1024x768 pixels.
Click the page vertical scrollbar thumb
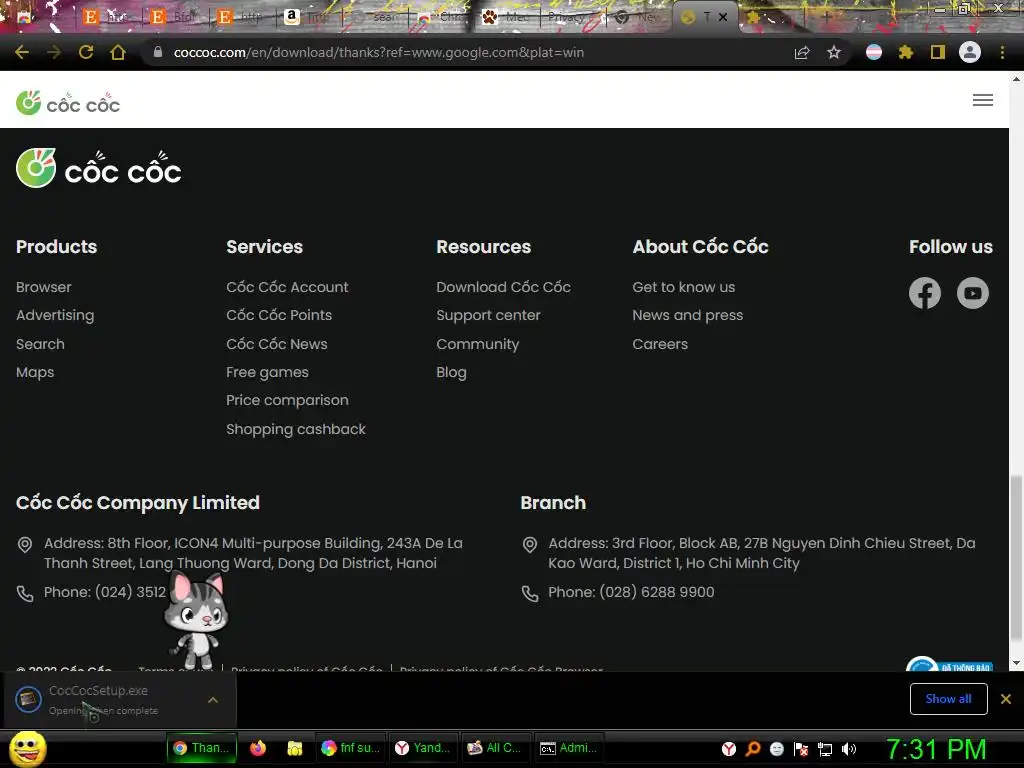point(1016,558)
